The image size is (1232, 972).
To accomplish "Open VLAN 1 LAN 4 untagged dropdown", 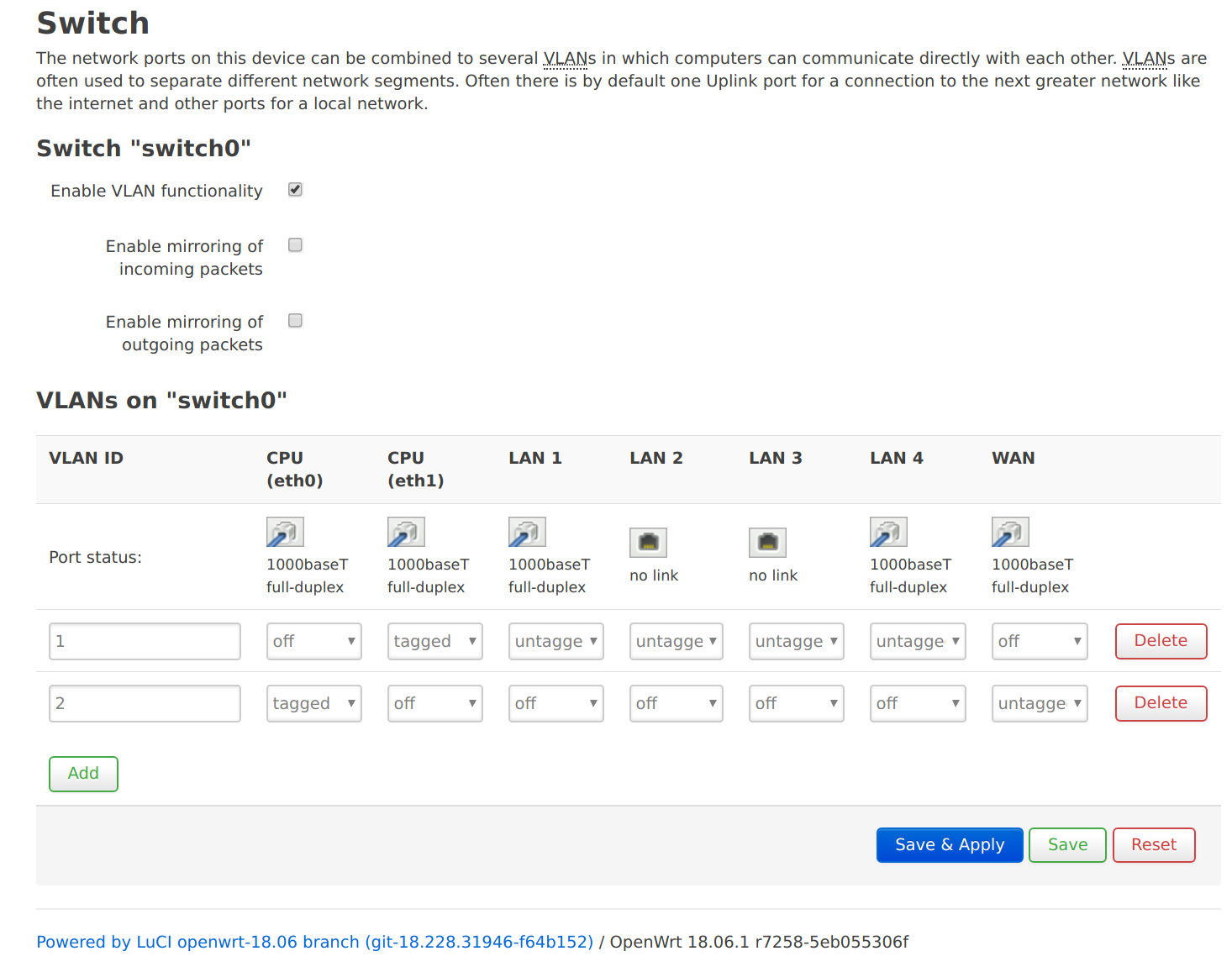I will click(x=918, y=641).
